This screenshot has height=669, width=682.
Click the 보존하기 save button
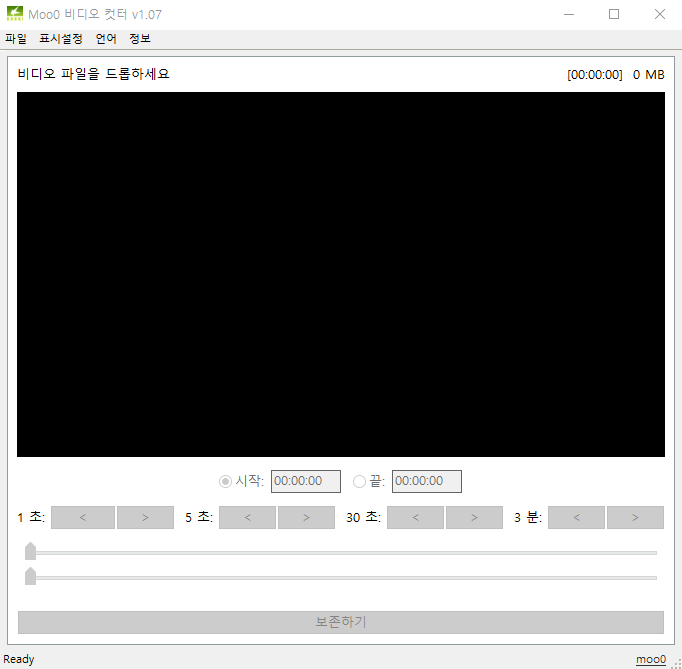click(341, 622)
